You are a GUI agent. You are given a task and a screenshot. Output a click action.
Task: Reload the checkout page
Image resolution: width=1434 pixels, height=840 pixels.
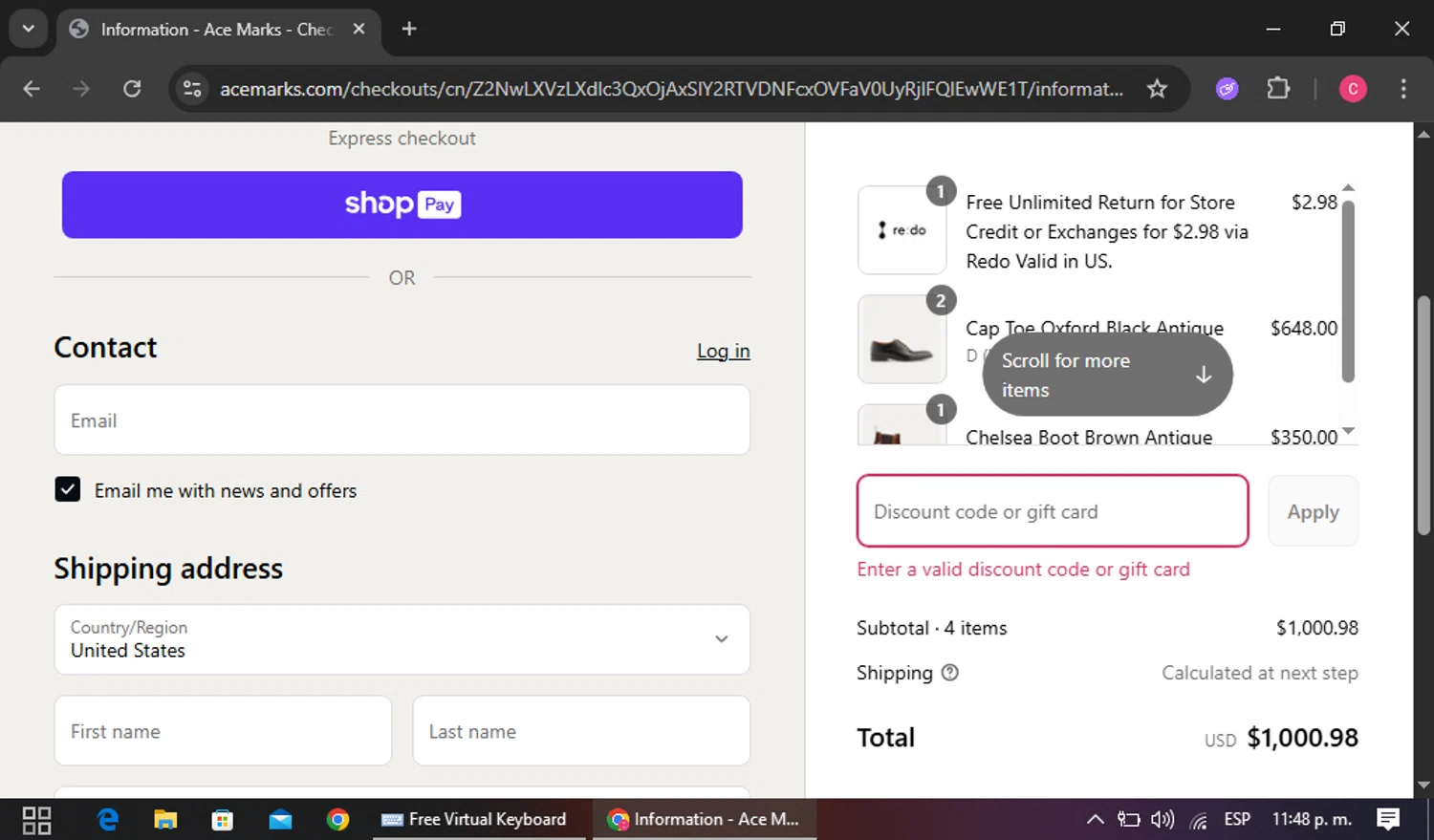[x=132, y=89]
